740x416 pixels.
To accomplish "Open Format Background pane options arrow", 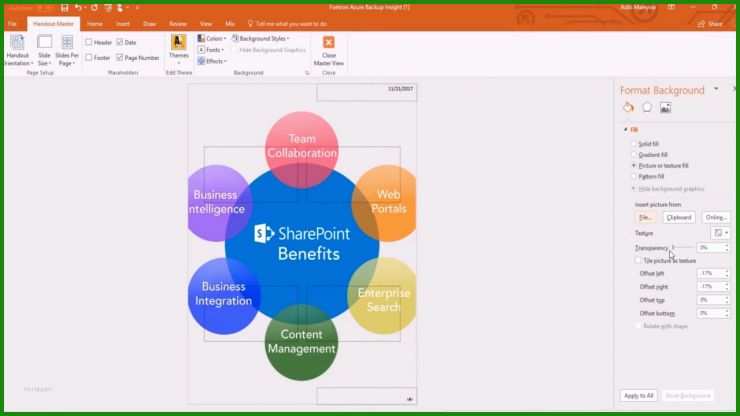I will [x=716, y=89].
